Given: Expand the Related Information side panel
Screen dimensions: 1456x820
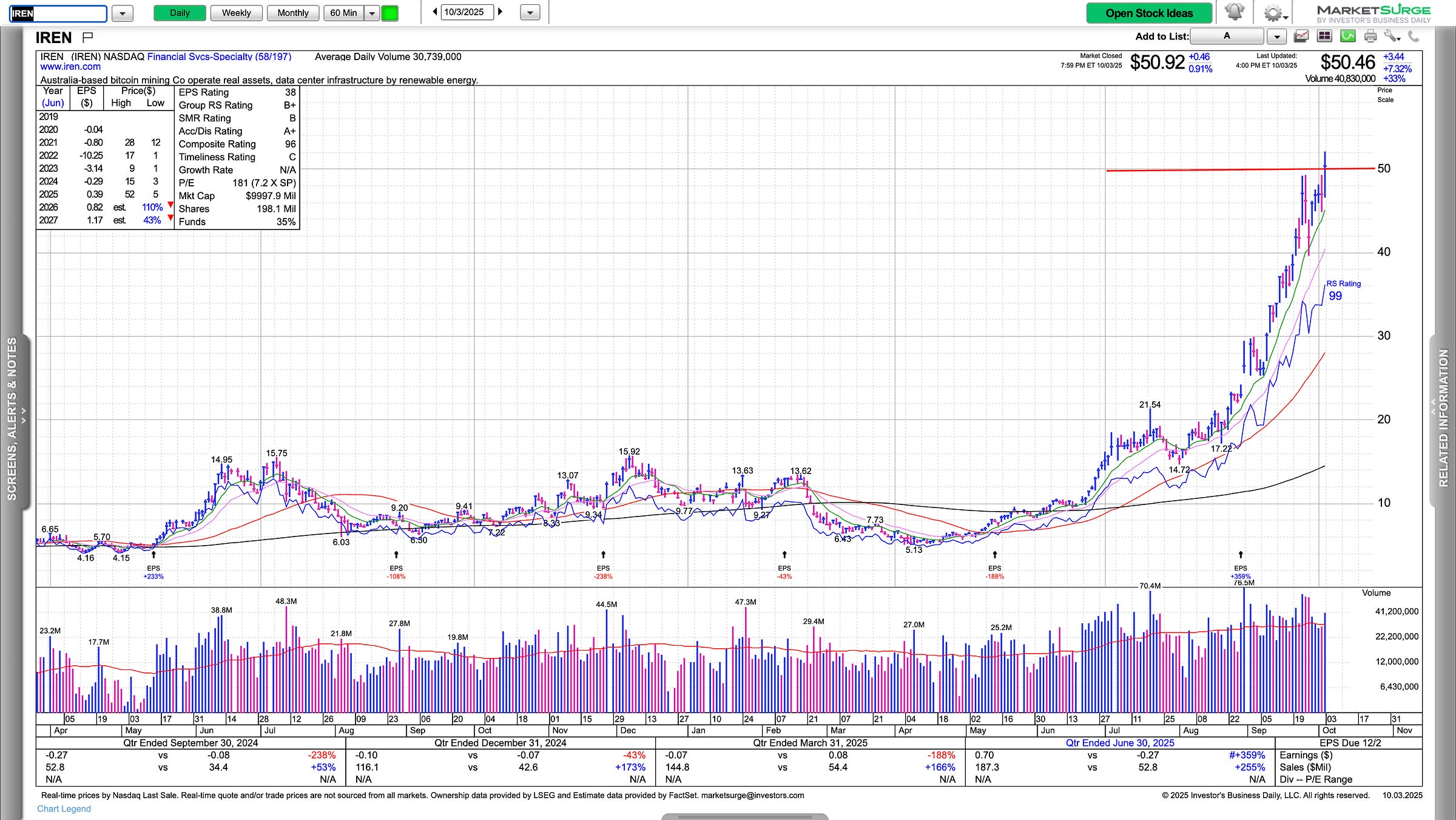Looking at the screenshot, I should tap(1443, 419).
